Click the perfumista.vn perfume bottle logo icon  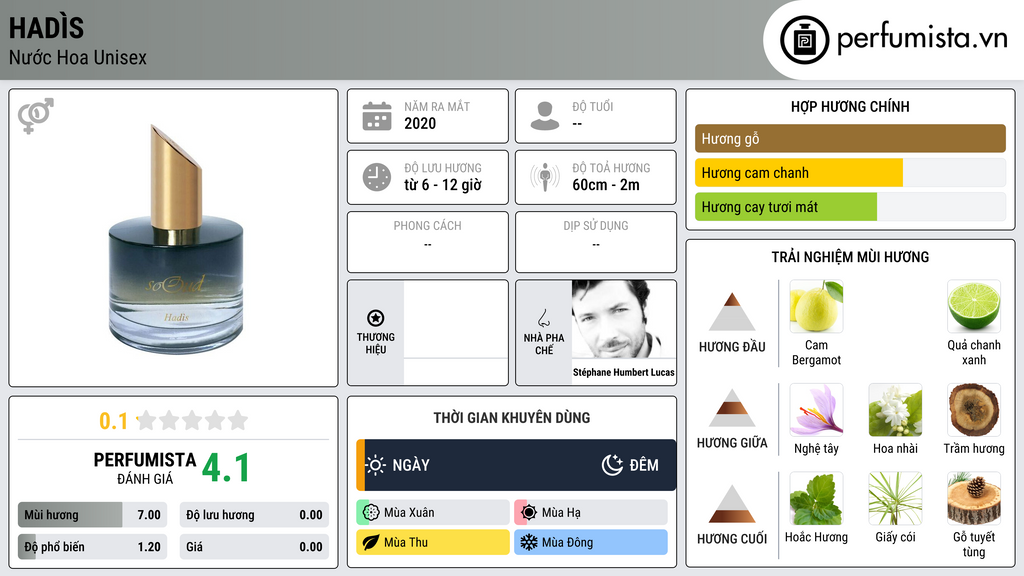click(x=804, y=40)
